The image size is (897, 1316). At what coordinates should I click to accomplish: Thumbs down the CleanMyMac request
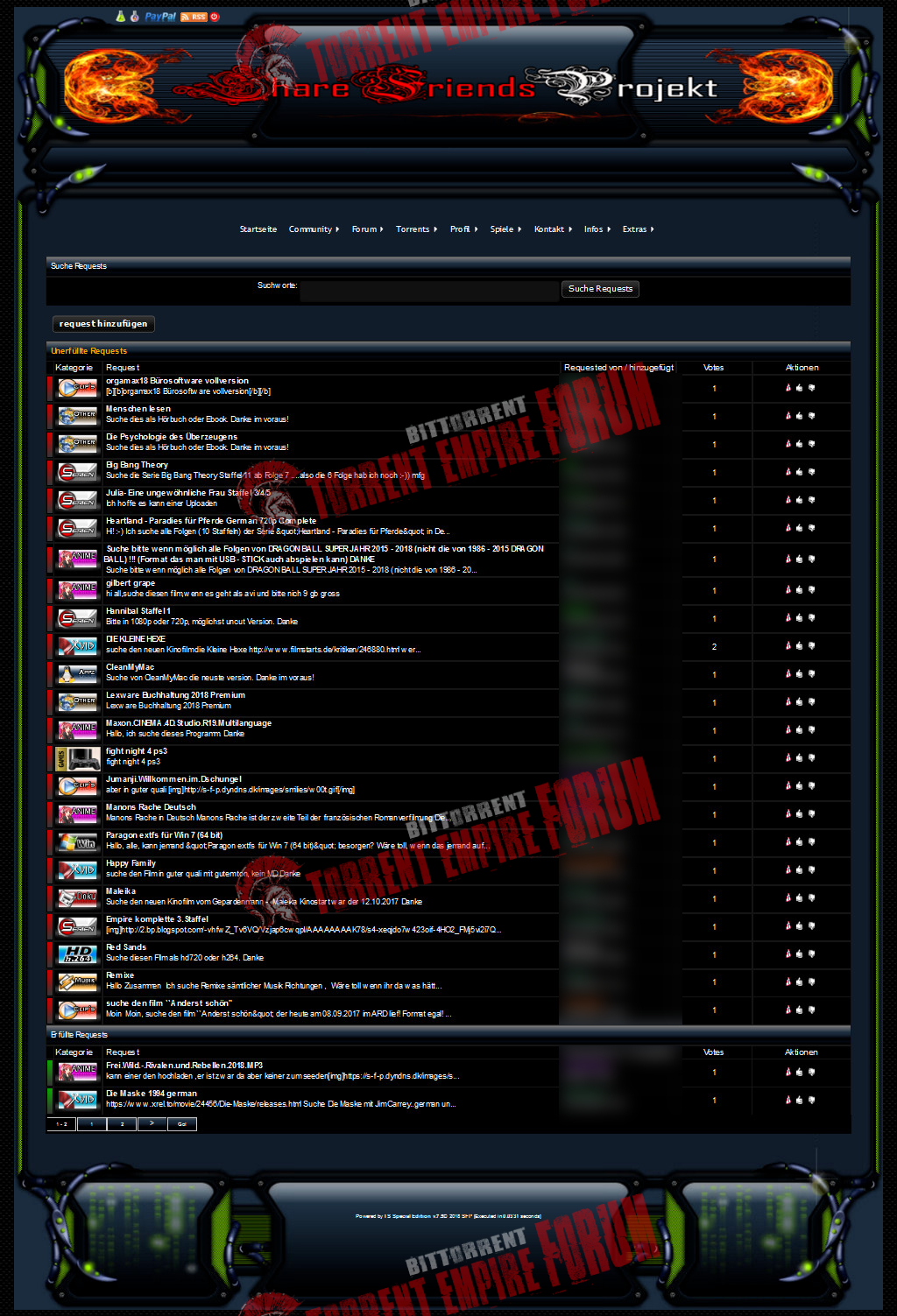coord(811,674)
